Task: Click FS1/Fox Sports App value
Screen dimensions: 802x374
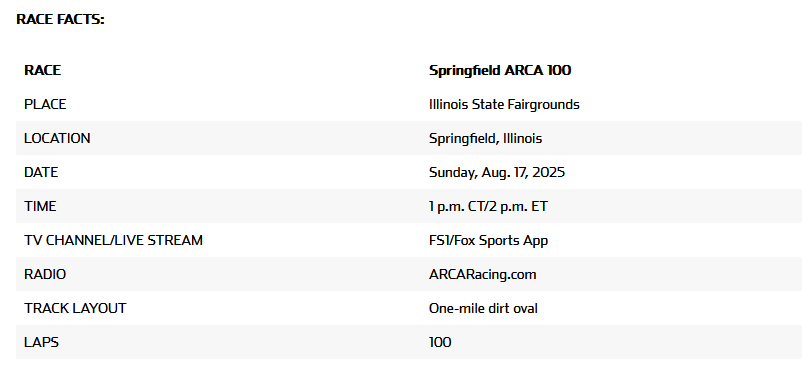Action: [x=488, y=240]
